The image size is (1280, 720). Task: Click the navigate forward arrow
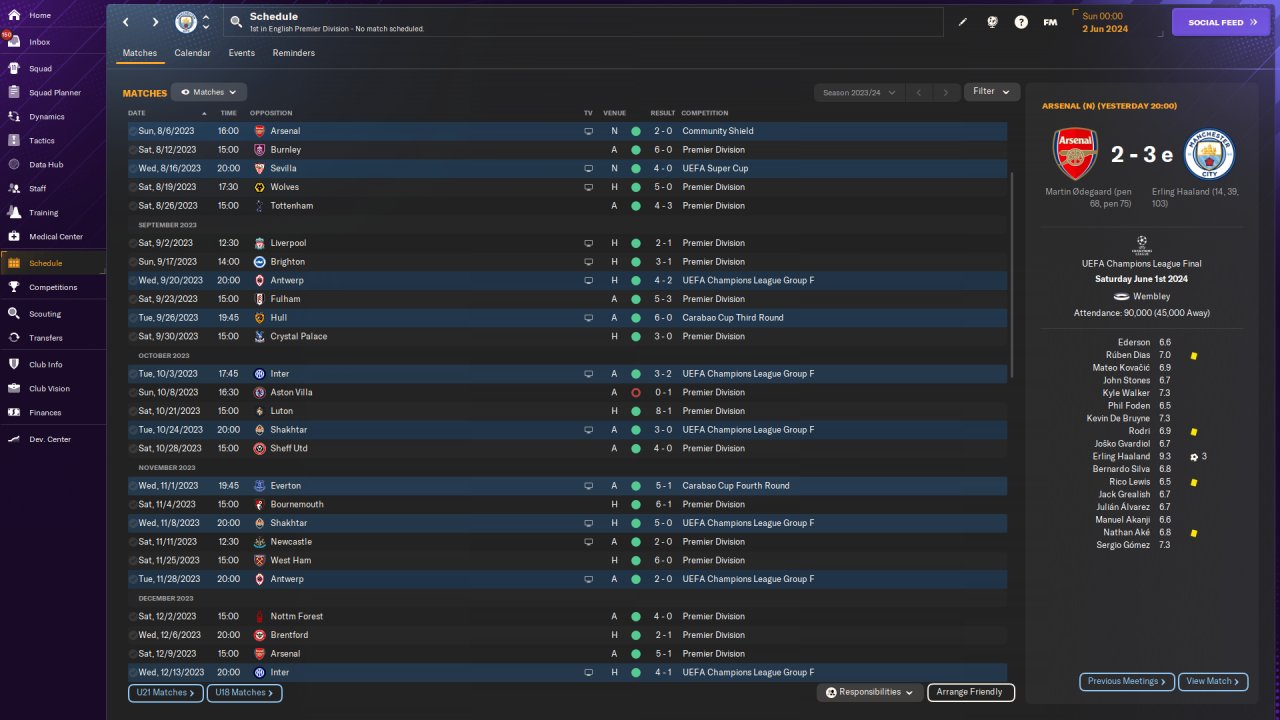pyautogui.click(x=155, y=22)
